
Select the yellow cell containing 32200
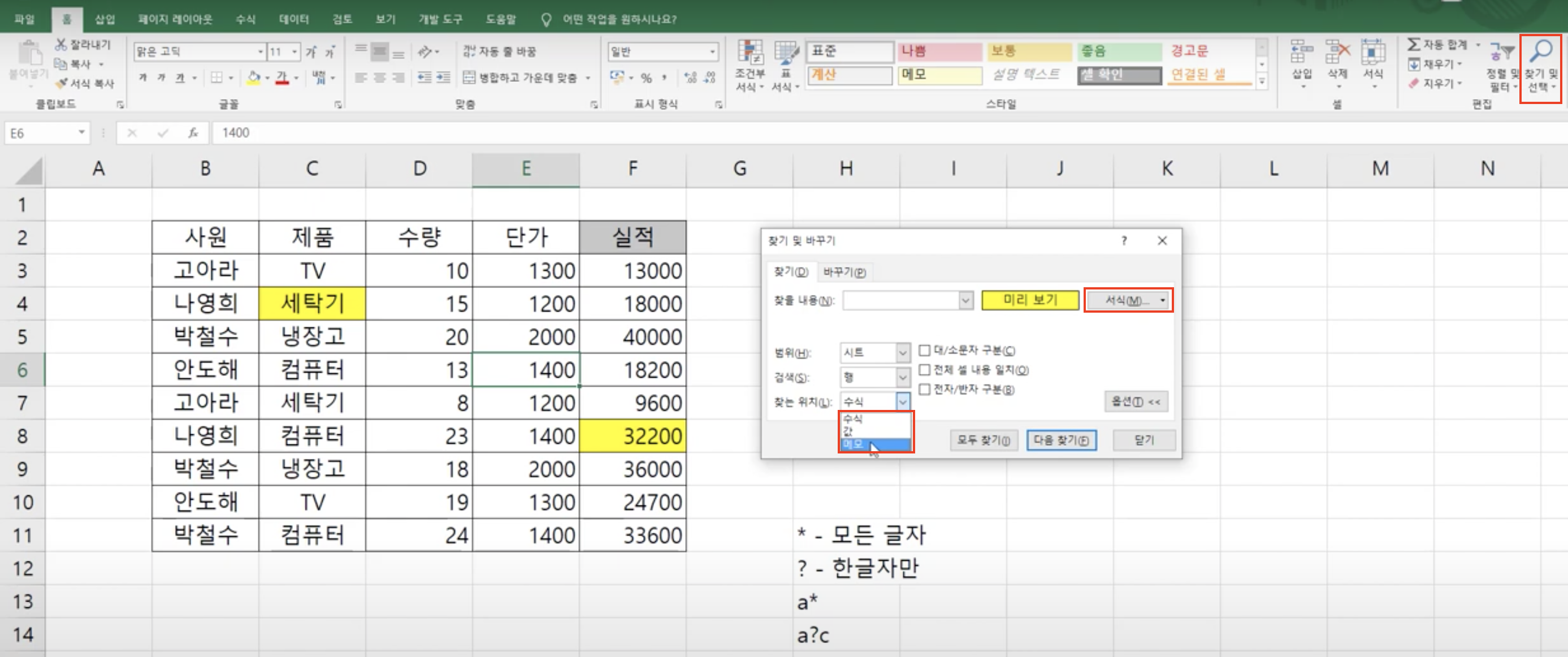tap(633, 436)
